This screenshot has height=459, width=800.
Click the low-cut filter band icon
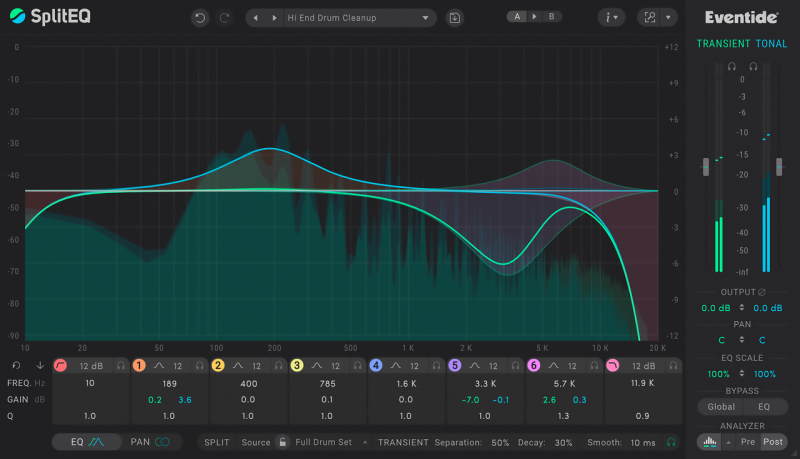pyautogui.click(x=60, y=366)
